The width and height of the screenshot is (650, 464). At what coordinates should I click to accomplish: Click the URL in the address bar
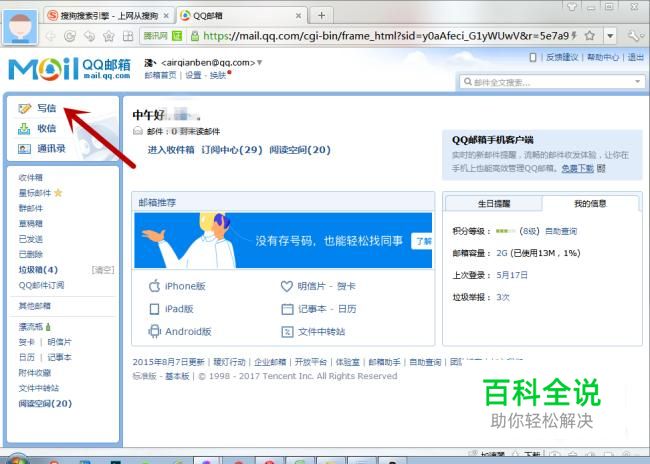(x=386, y=36)
